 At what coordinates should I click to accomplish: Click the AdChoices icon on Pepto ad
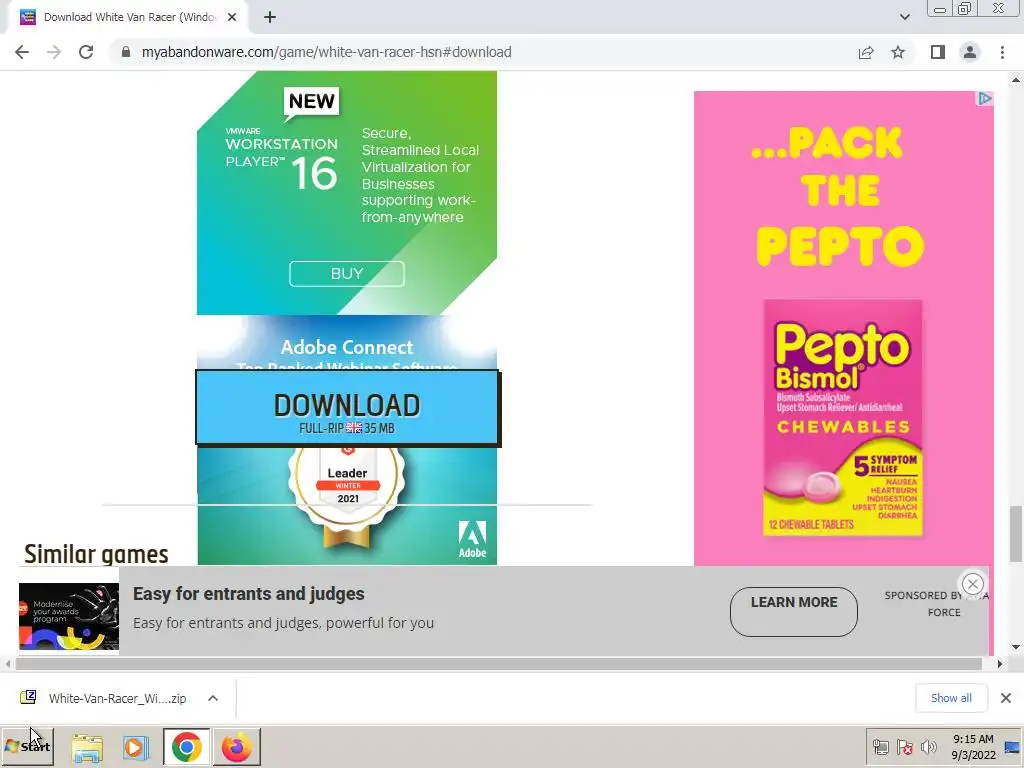click(x=985, y=99)
